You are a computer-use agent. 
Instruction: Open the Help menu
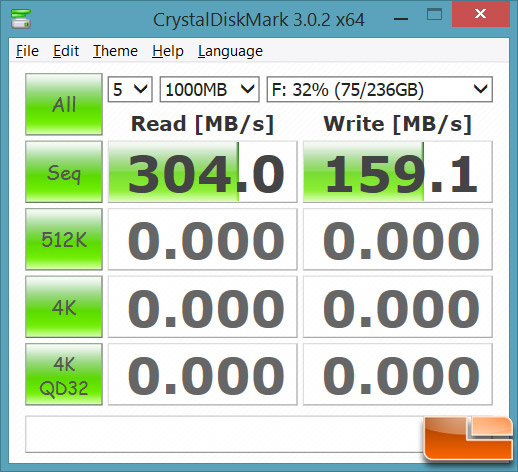click(x=168, y=51)
